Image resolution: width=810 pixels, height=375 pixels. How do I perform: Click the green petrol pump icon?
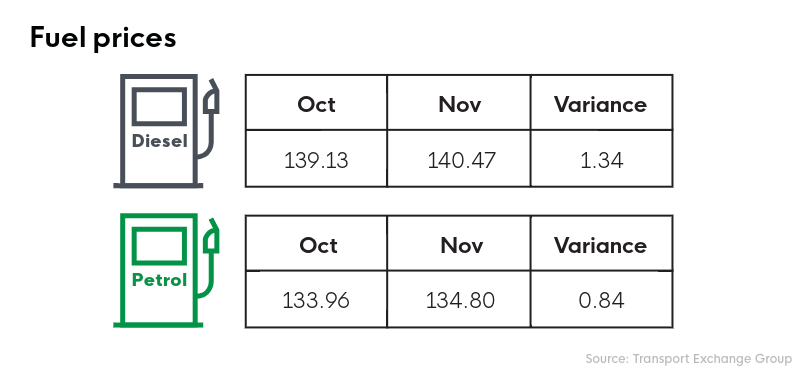tap(166, 270)
